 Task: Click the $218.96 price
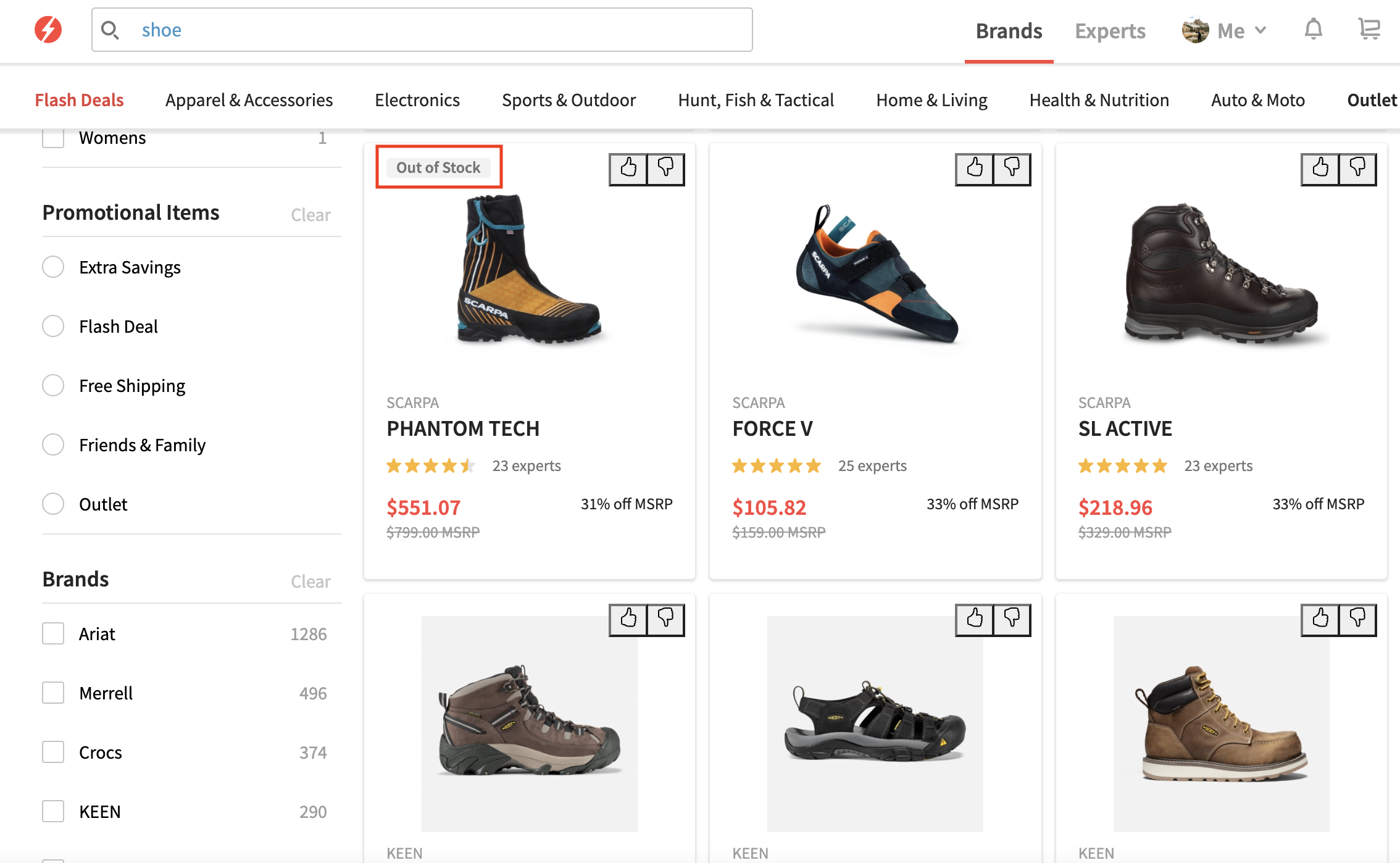coord(1115,507)
